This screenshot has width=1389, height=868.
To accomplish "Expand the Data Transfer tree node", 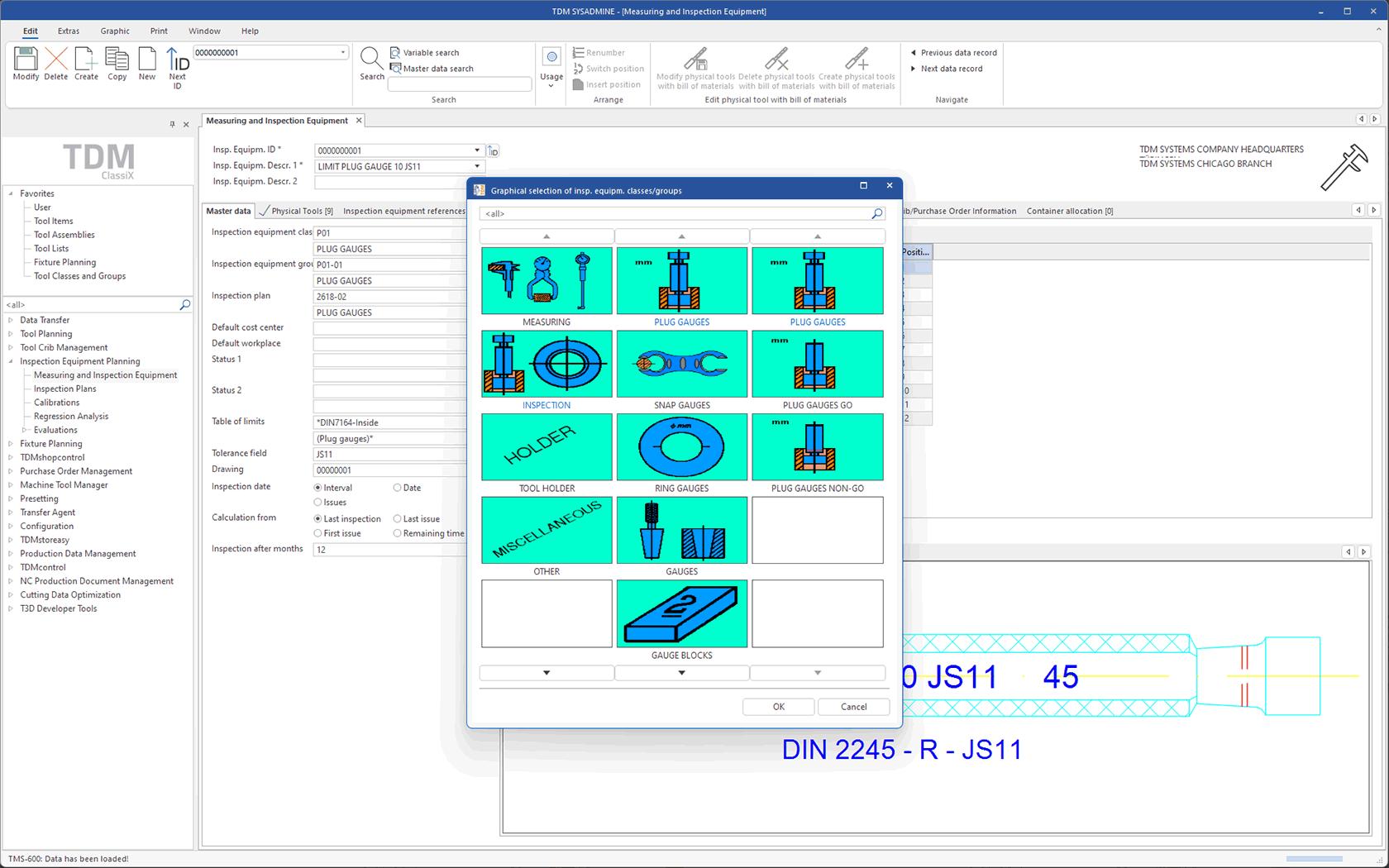I will pyautogui.click(x=11, y=320).
